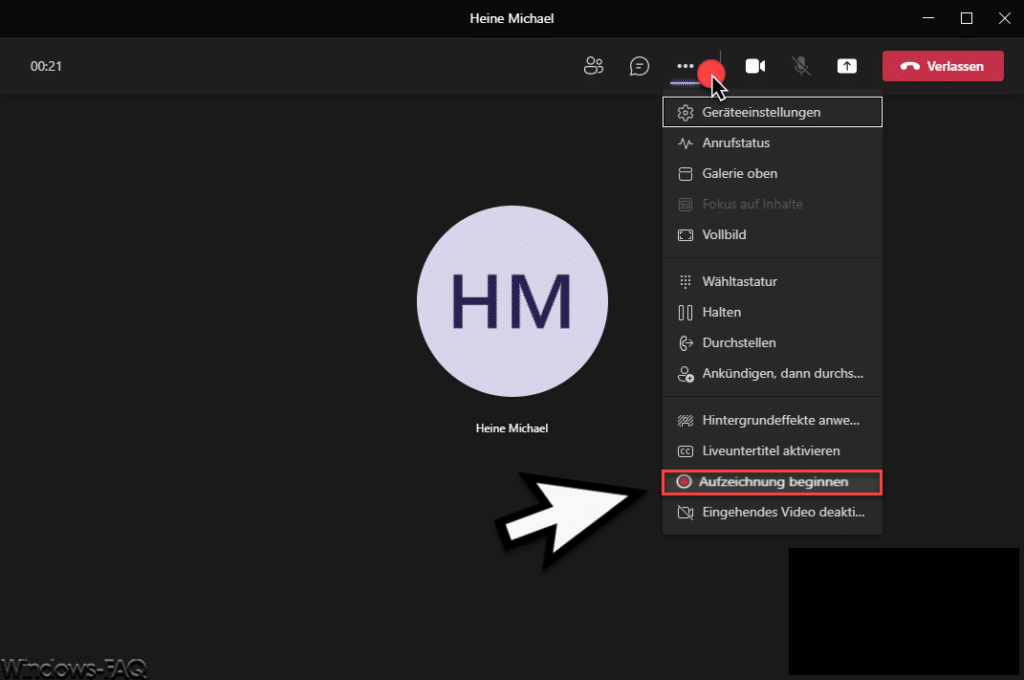The width and height of the screenshot is (1024, 680).
Task: Enable Liveuntertitel aktivieren
Action: (x=772, y=451)
